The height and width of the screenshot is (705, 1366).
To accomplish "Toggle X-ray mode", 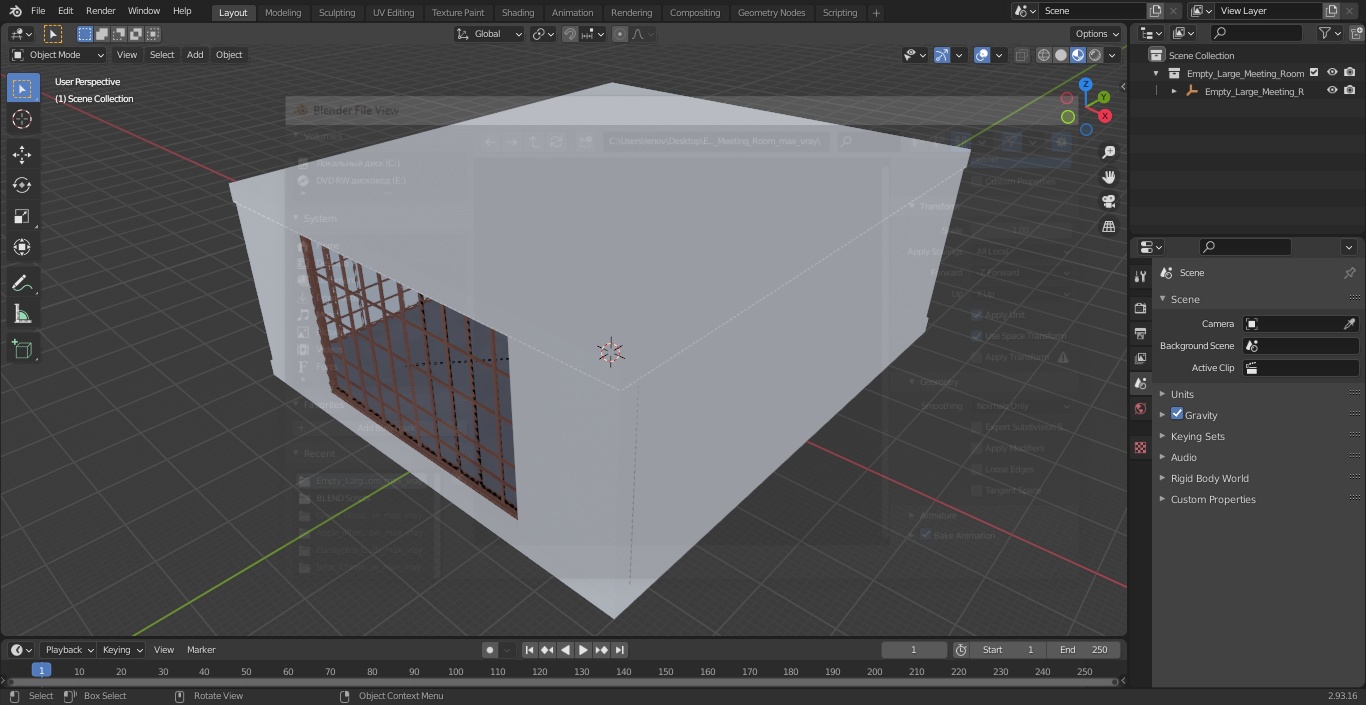I will (1021, 55).
